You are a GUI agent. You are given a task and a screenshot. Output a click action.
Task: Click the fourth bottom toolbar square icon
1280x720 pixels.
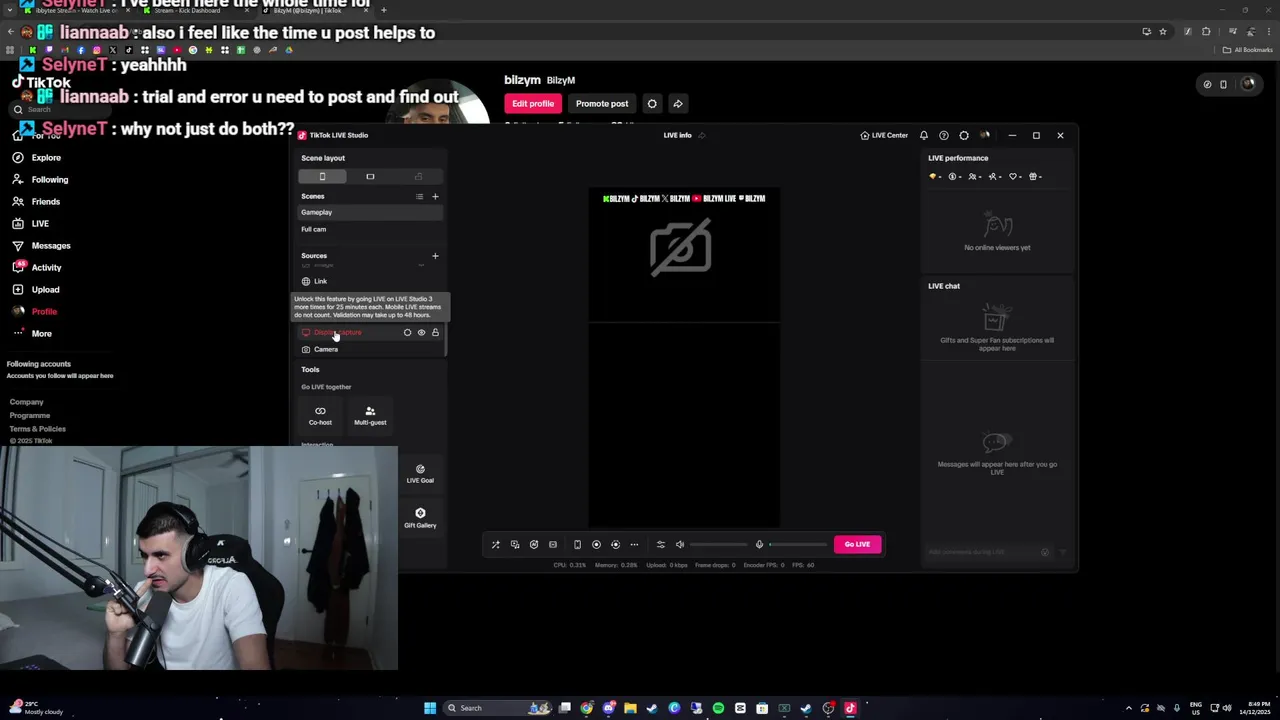[553, 544]
